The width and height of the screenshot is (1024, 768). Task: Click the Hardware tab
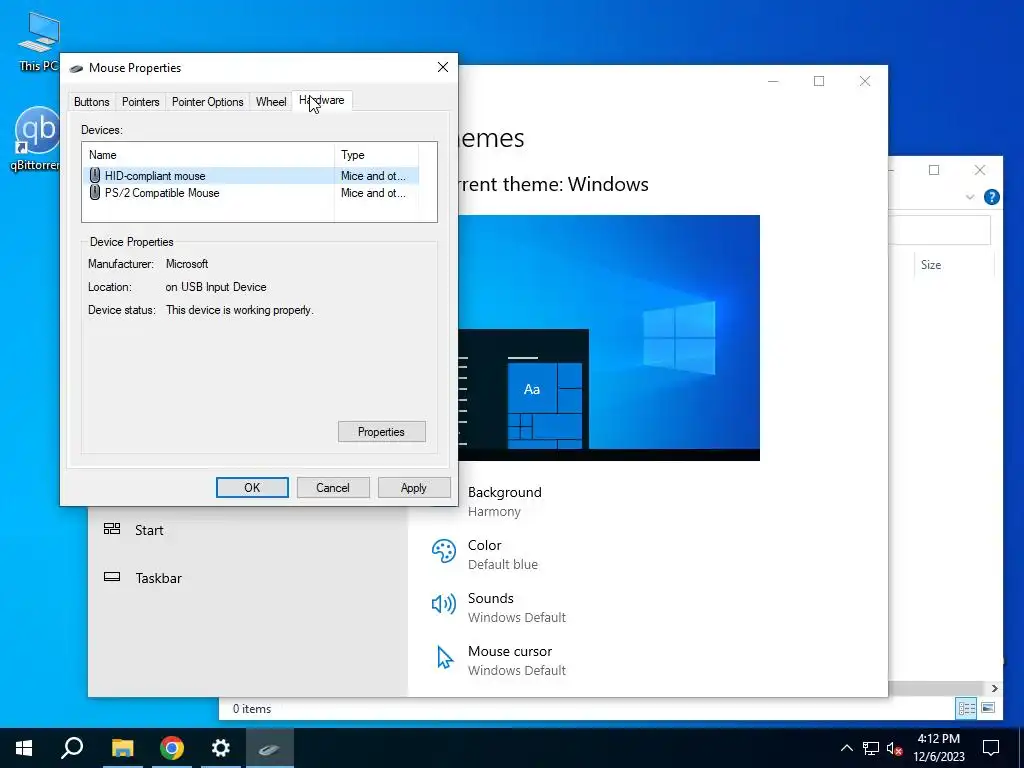(x=322, y=101)
